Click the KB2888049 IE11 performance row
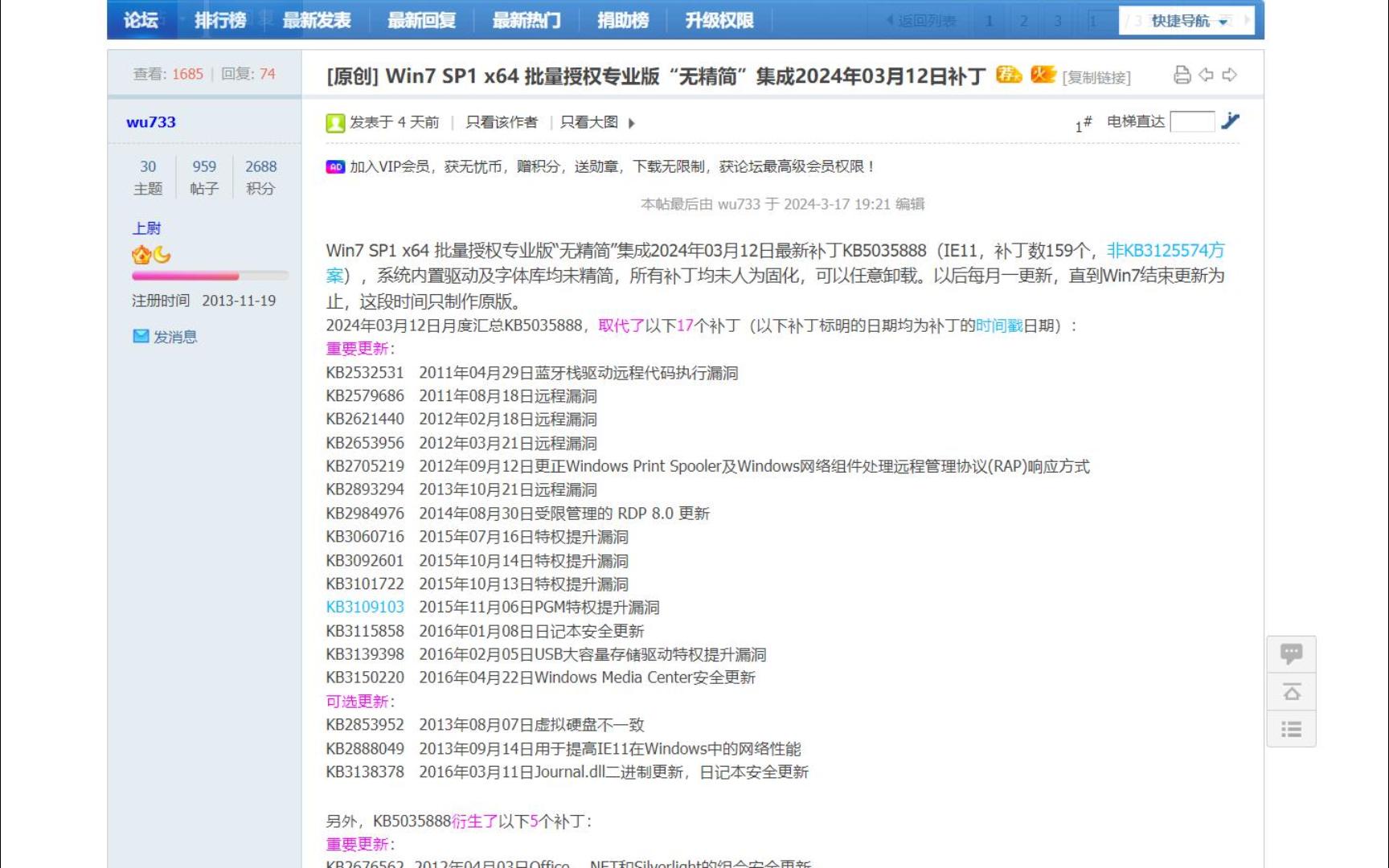The width and height of the screenshot is (1389, 868). [x=563, y=748]
